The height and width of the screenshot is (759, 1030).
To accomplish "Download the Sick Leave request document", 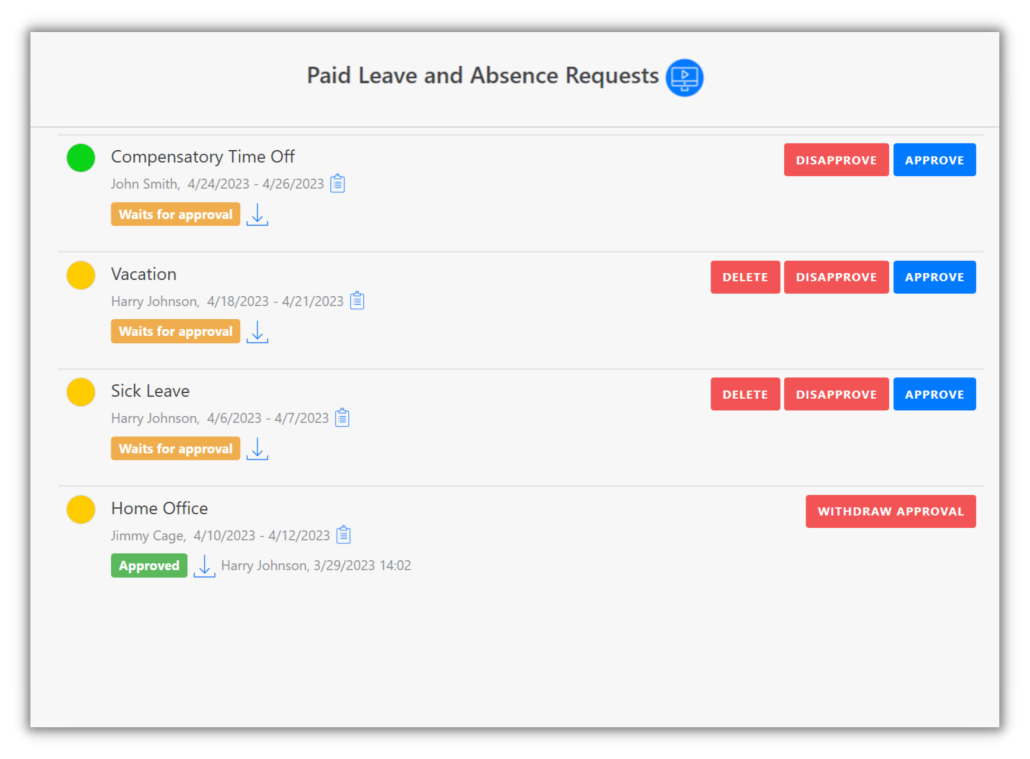I will click(x=257, y=449).
